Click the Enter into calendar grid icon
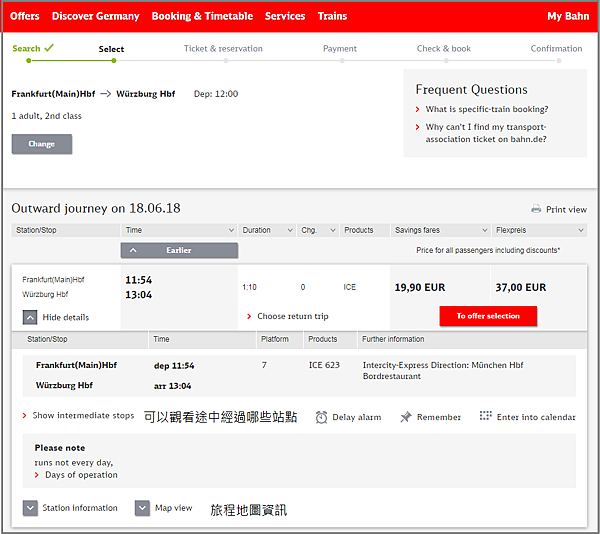This screenshot has height=534, width=600. (x=486, y=415)
